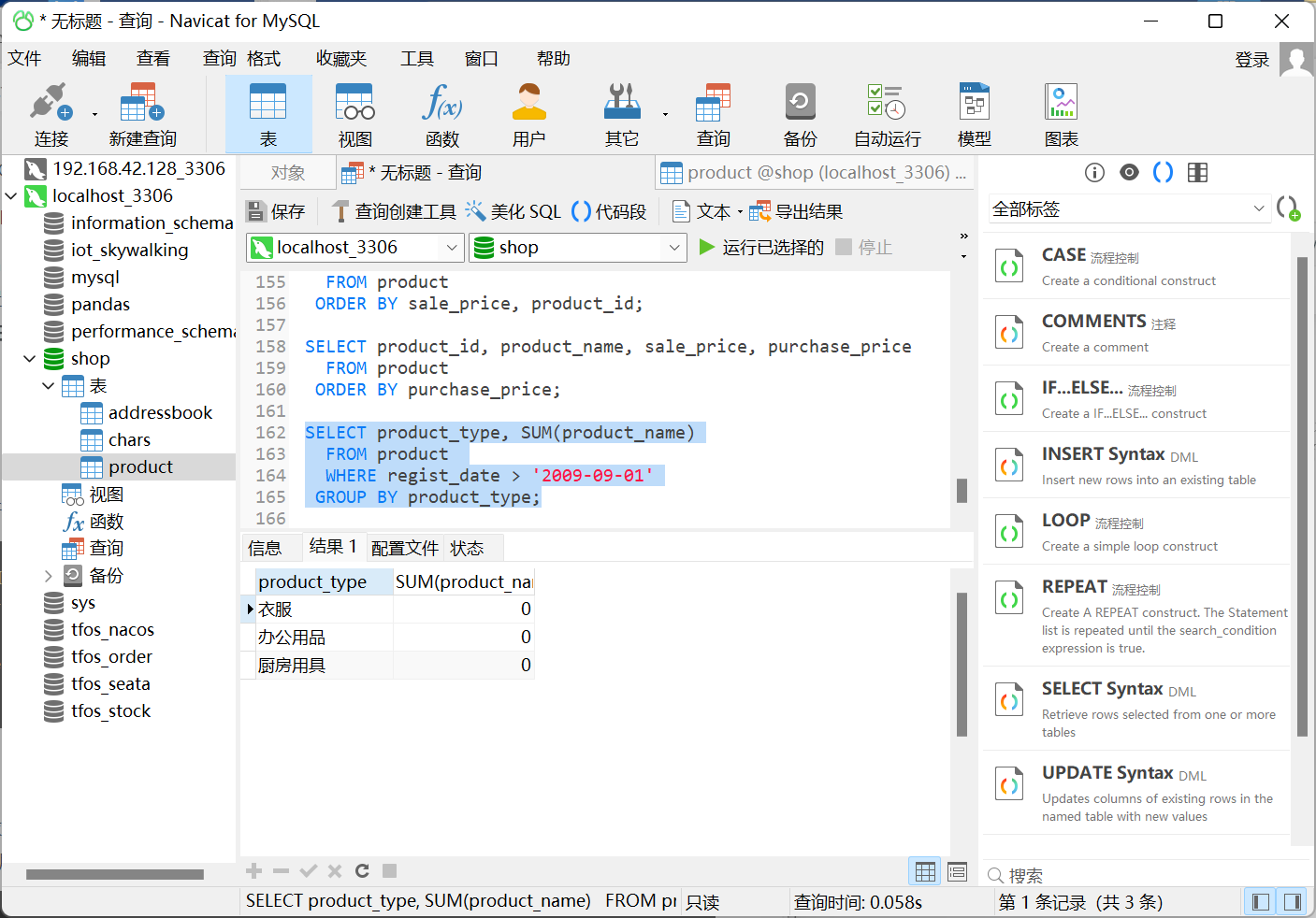Image resolution: width=1316 pixels, height=918 pixels.
Task: Click the eye preview icon in right panel
Action: [x=1129, y=172]
